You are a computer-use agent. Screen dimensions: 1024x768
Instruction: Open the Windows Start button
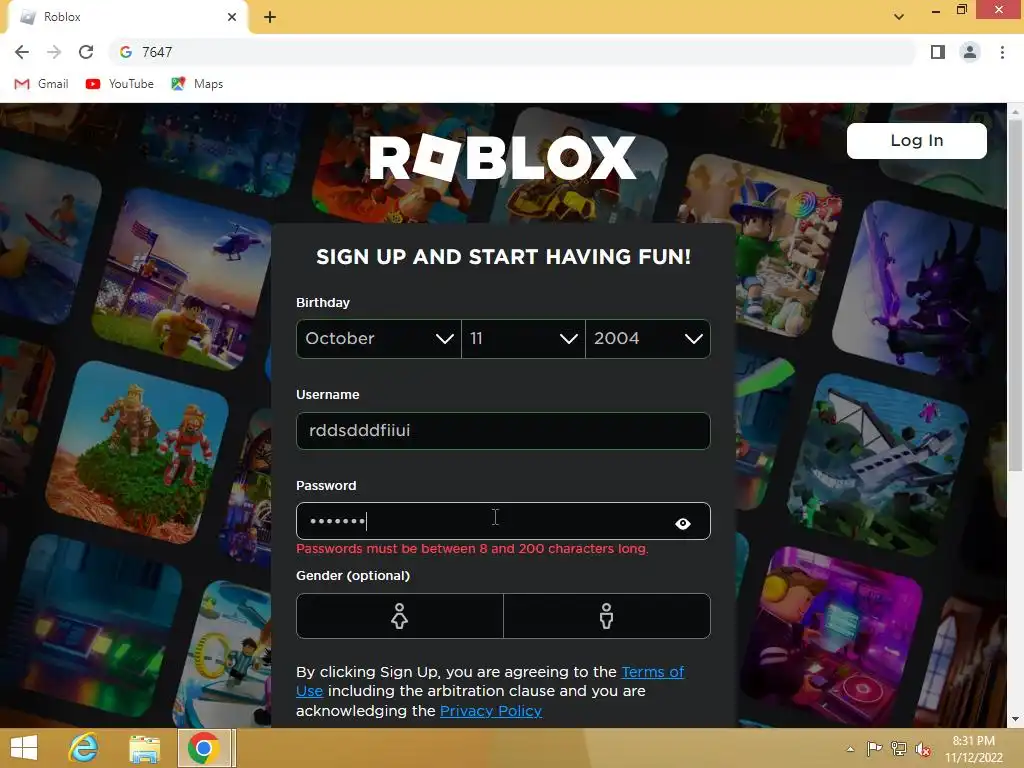(24, 748)
